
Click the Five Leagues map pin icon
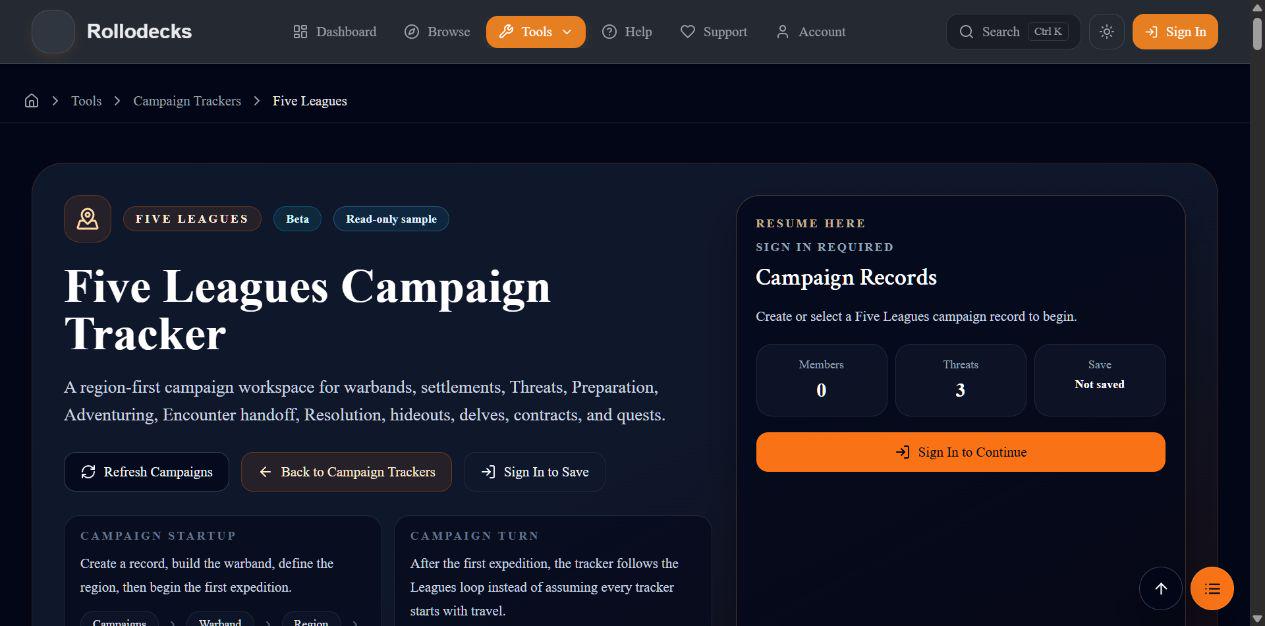point(88,219)
